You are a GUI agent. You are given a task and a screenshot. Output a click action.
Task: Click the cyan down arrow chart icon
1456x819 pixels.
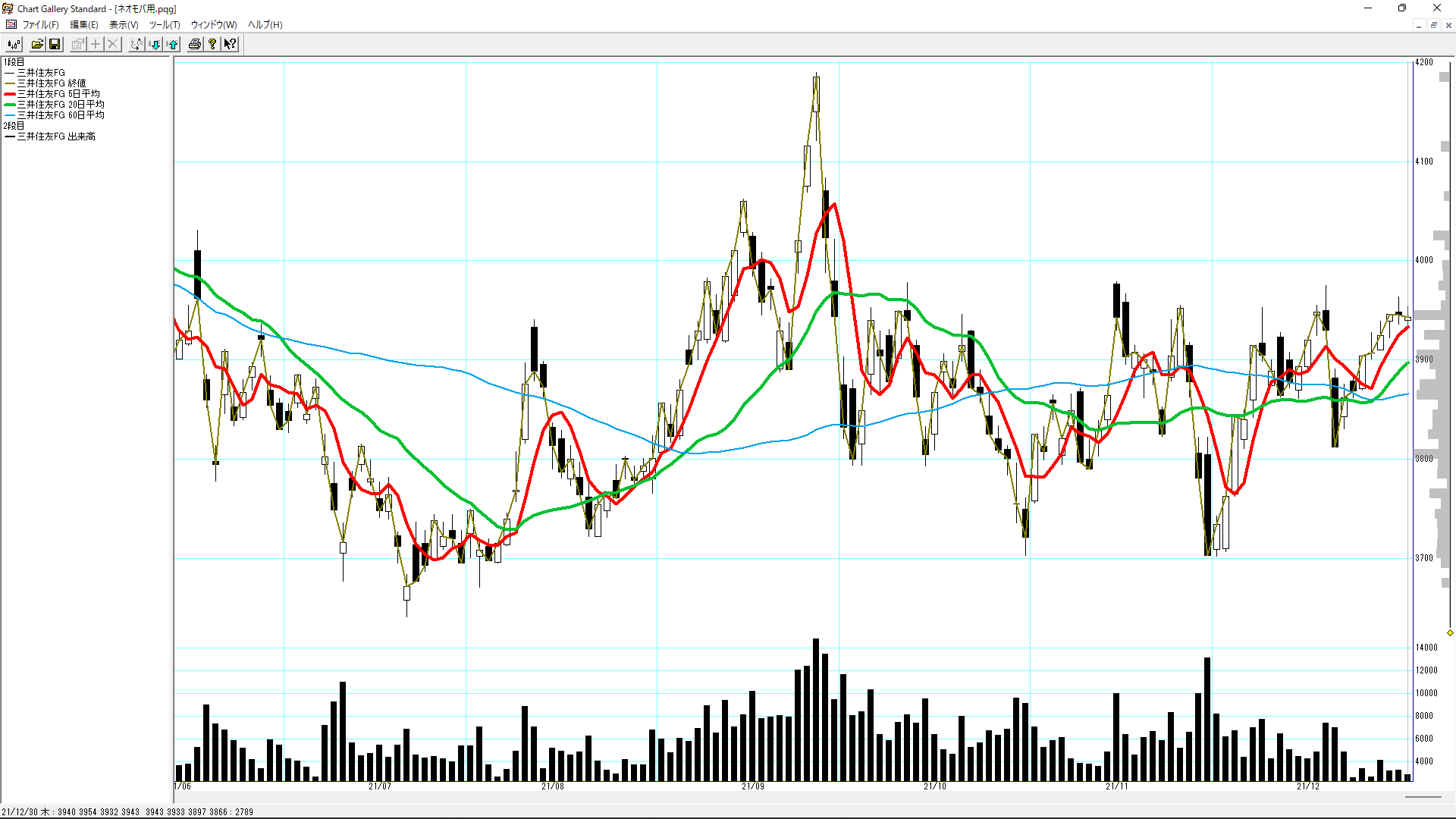pos(155,44)
